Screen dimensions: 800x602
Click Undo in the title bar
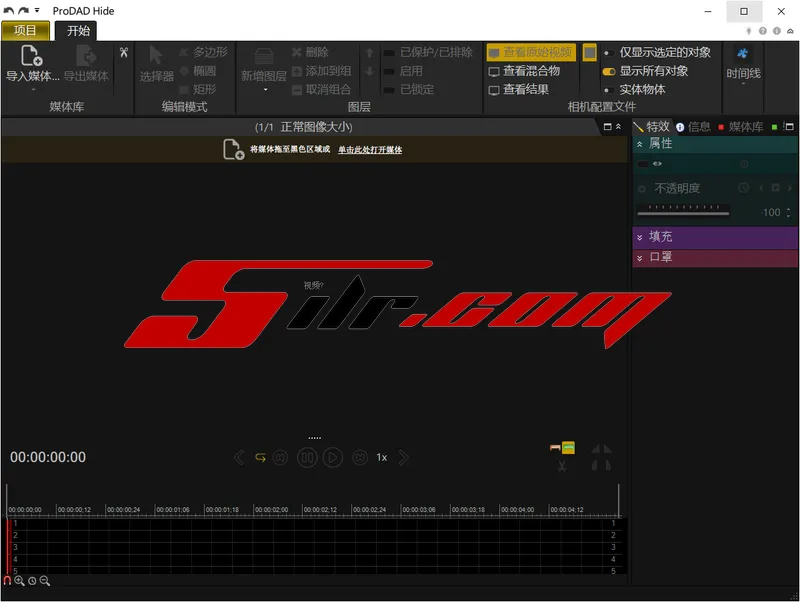[x=9, y=11]
